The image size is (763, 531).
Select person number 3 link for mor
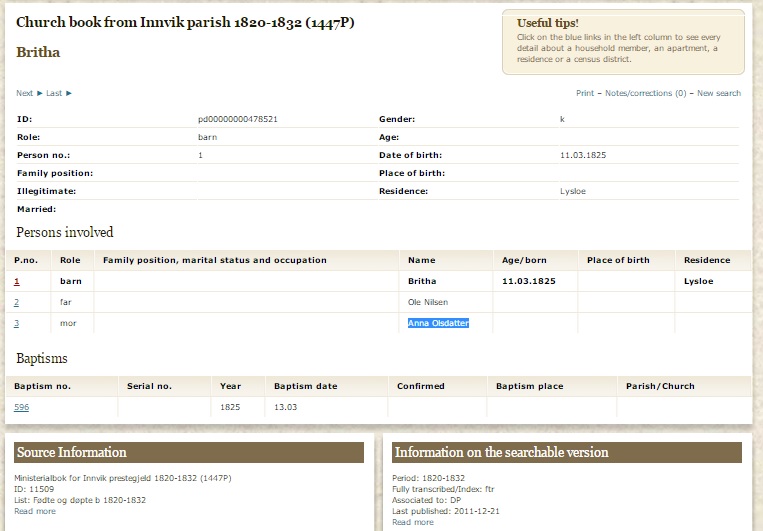coord(16,323)
